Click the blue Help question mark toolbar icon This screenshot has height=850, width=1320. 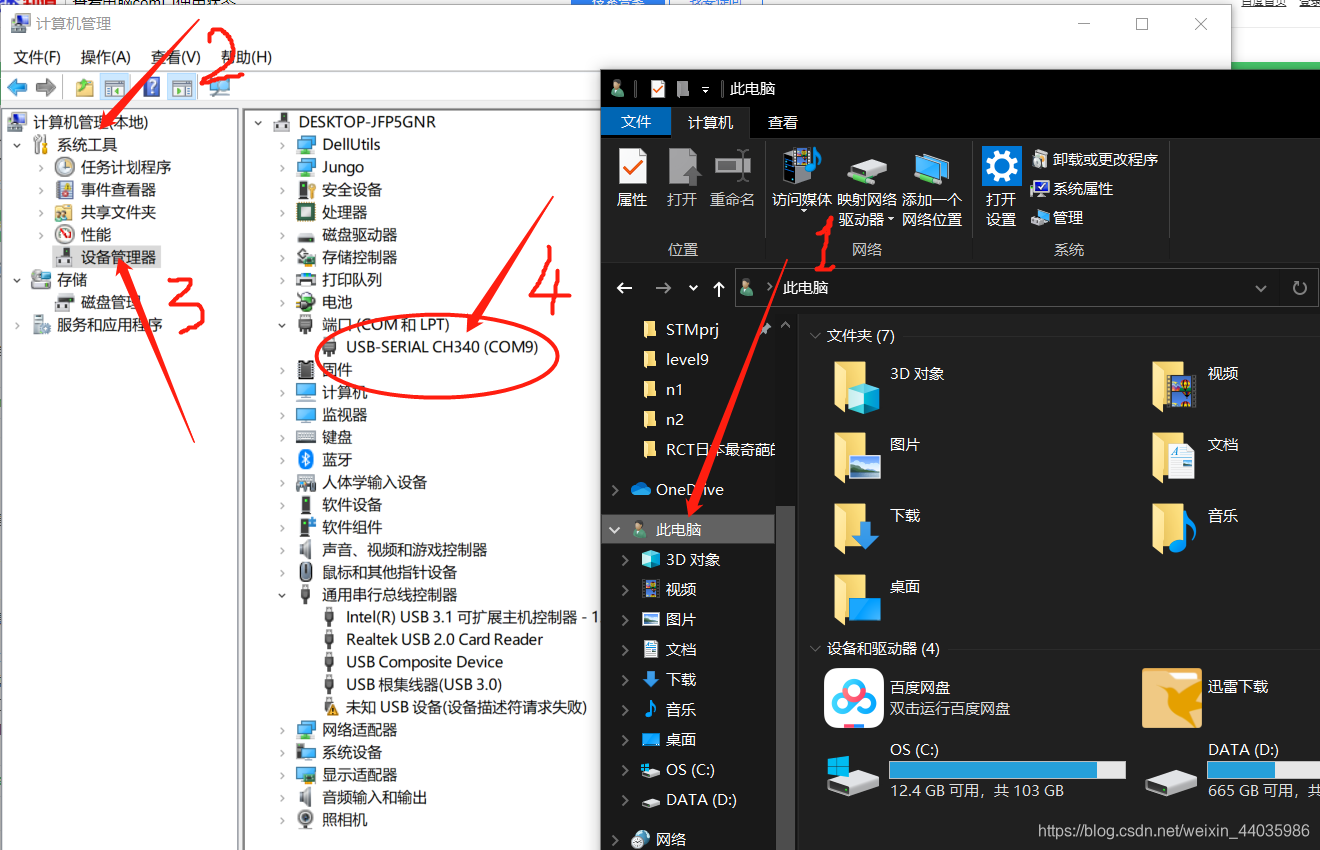(151, 88)
